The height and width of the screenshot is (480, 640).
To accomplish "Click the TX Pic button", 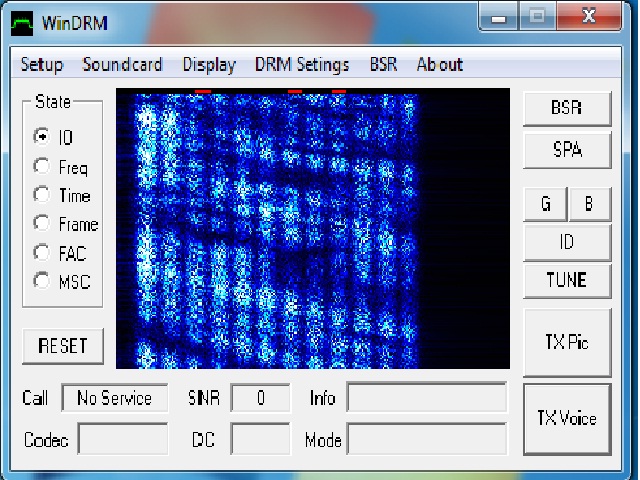I will [x=567, y=342].
